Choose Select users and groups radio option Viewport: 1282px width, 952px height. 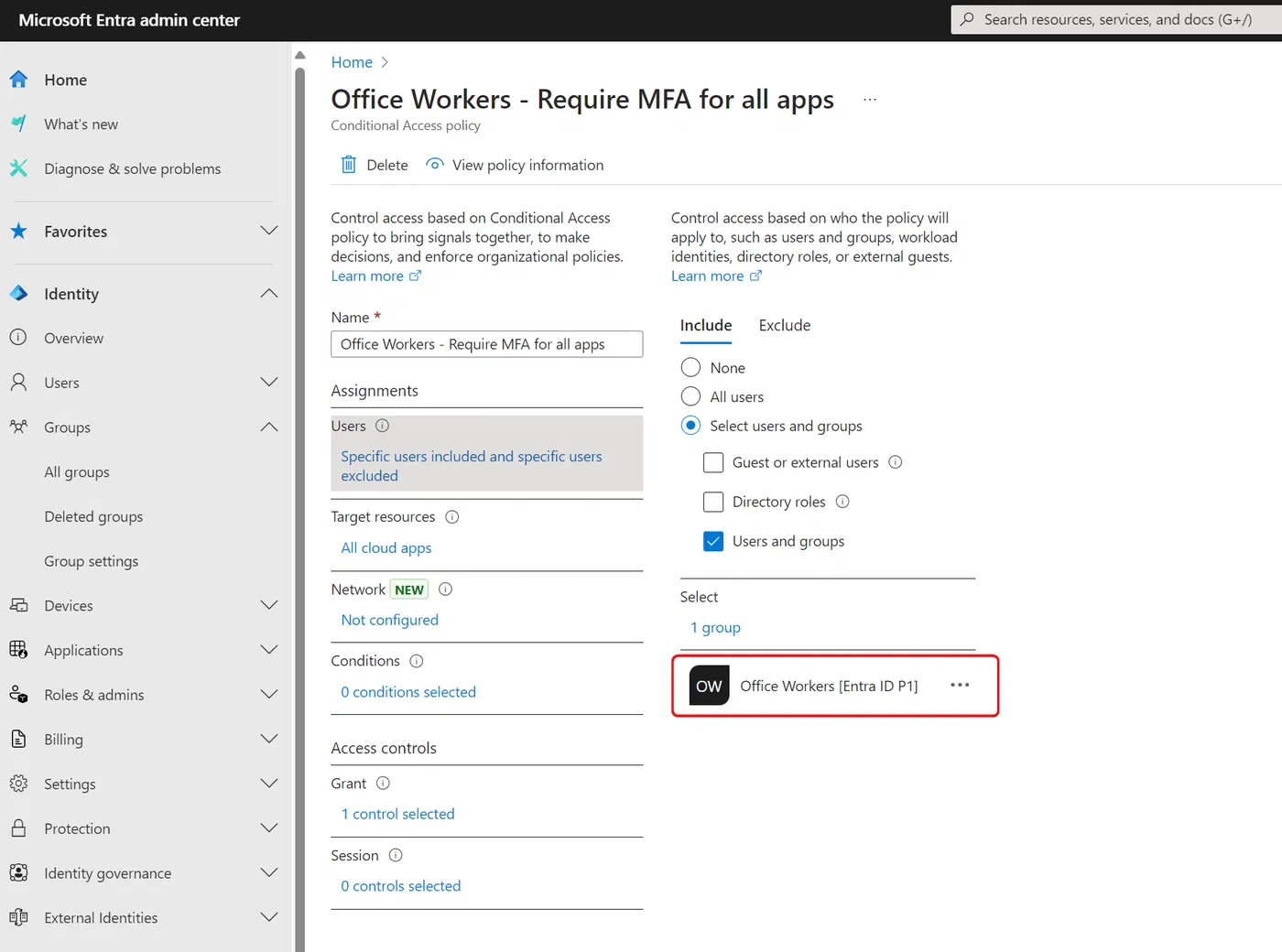point(691,426)
